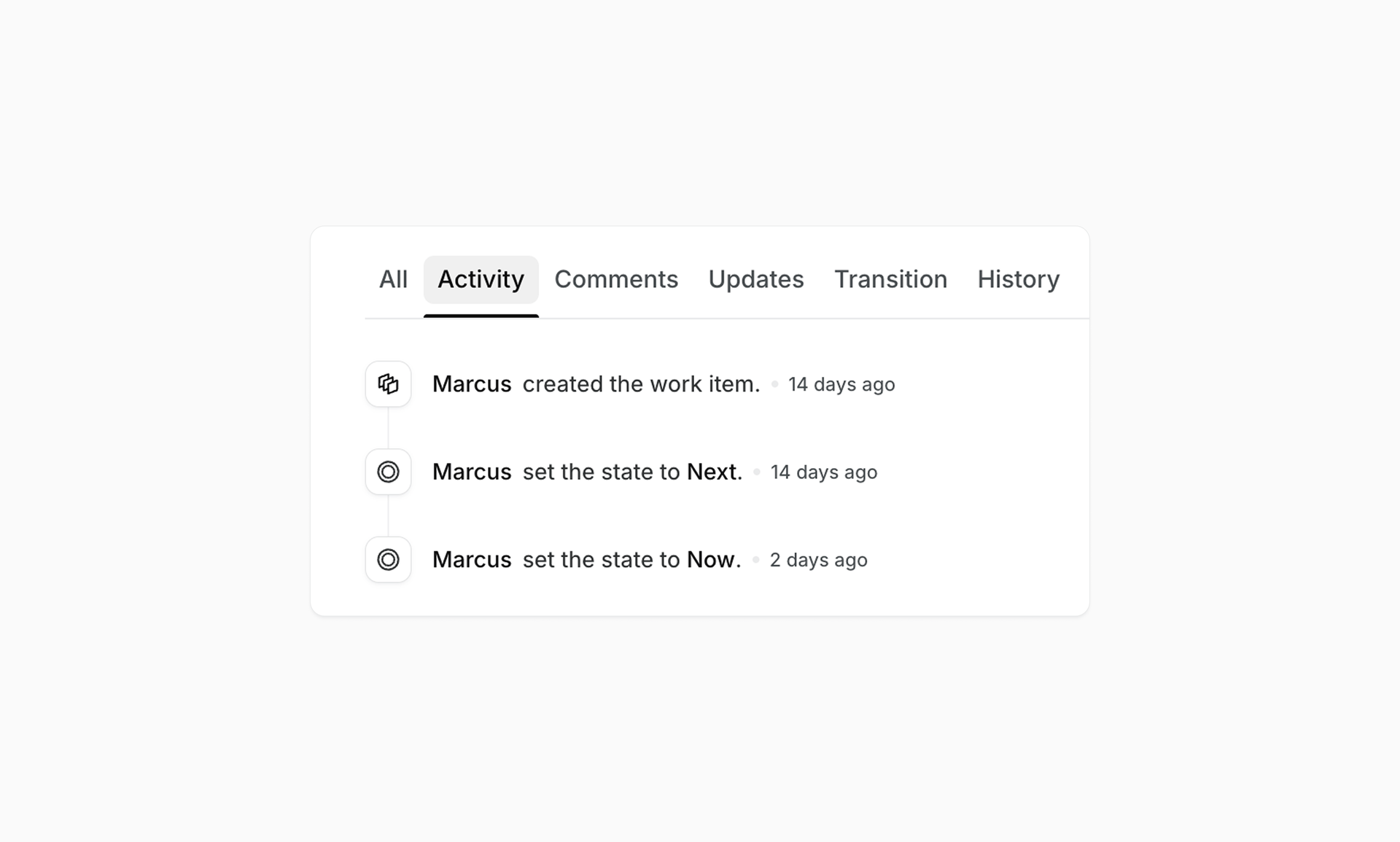The height and width of the screenshot is (842, 1400).
Task: Click 'set the state to' text for Next
Action: click(x=602, y=472)
